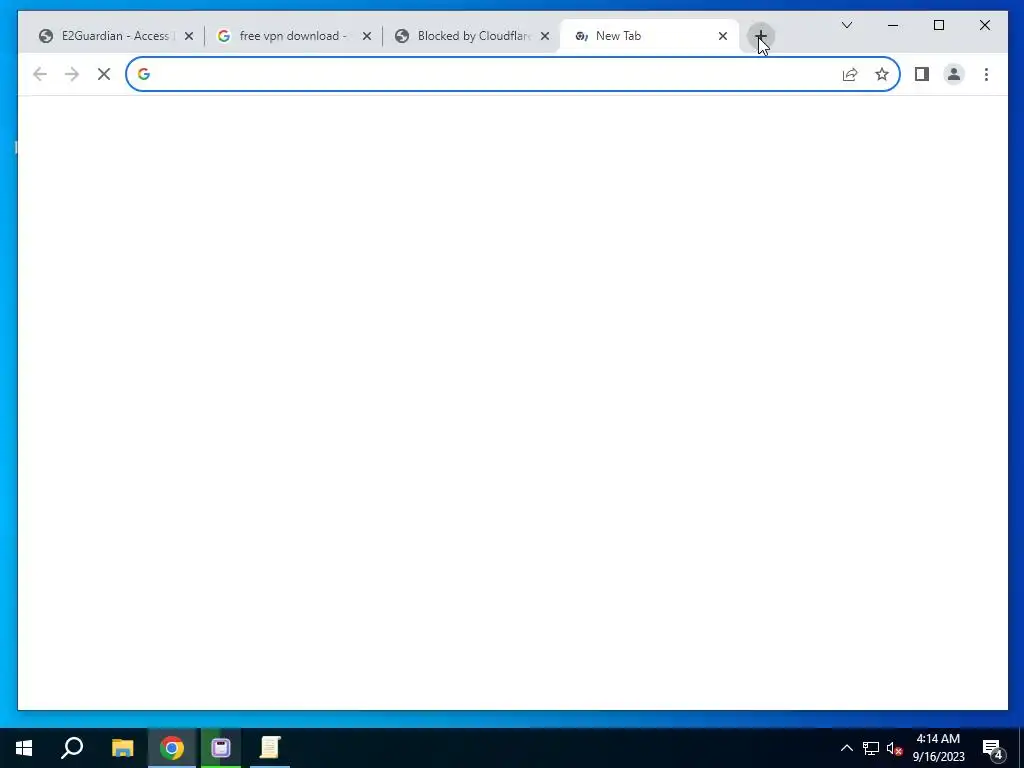Open the clock showing 4:14 AM
The width and height of the screenshot is (1024, 768).
[x=938, y=748]
